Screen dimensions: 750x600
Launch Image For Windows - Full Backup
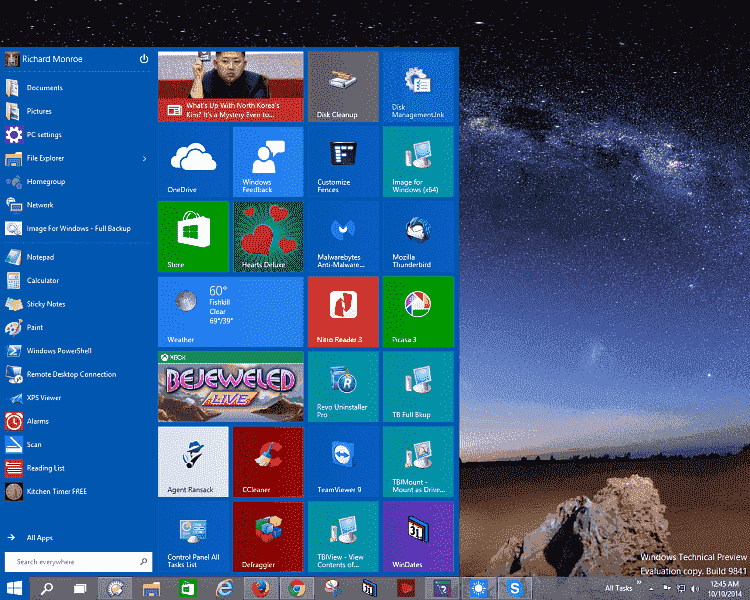(x=77, y=228)
